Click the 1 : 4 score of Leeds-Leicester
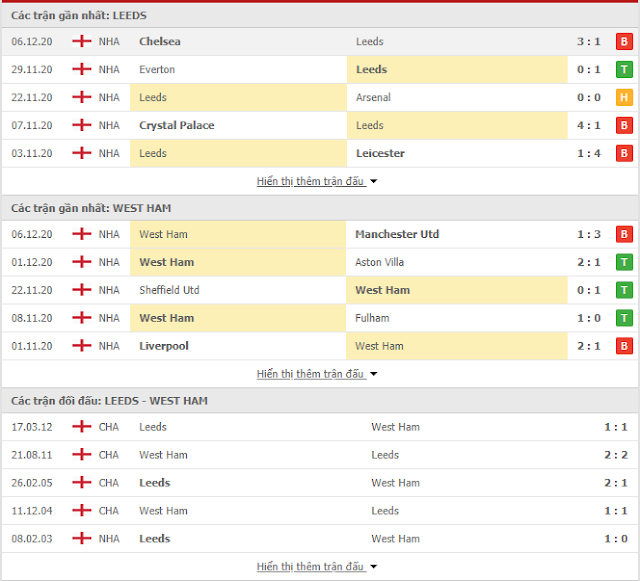 [x=589, y=153]
